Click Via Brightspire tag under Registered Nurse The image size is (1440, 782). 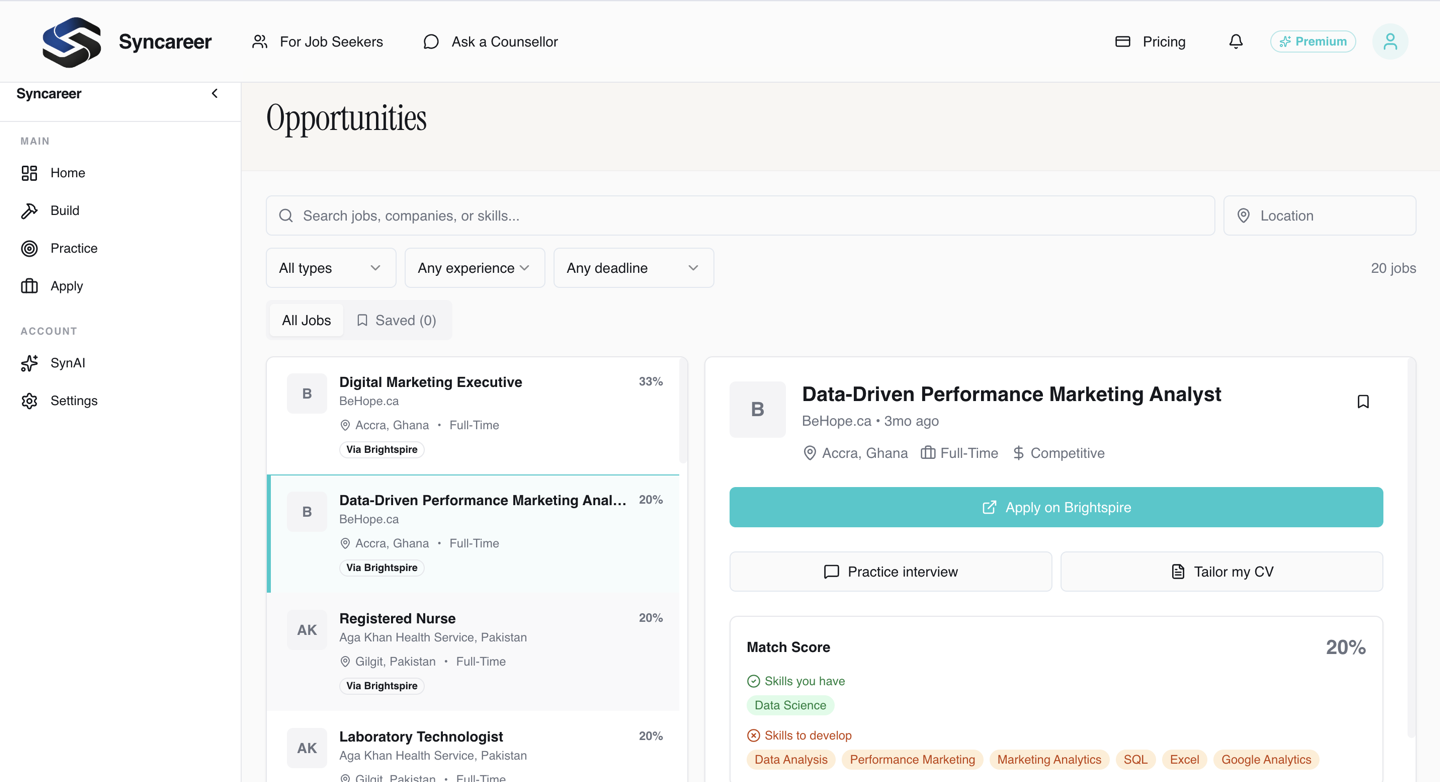[382, 686]
